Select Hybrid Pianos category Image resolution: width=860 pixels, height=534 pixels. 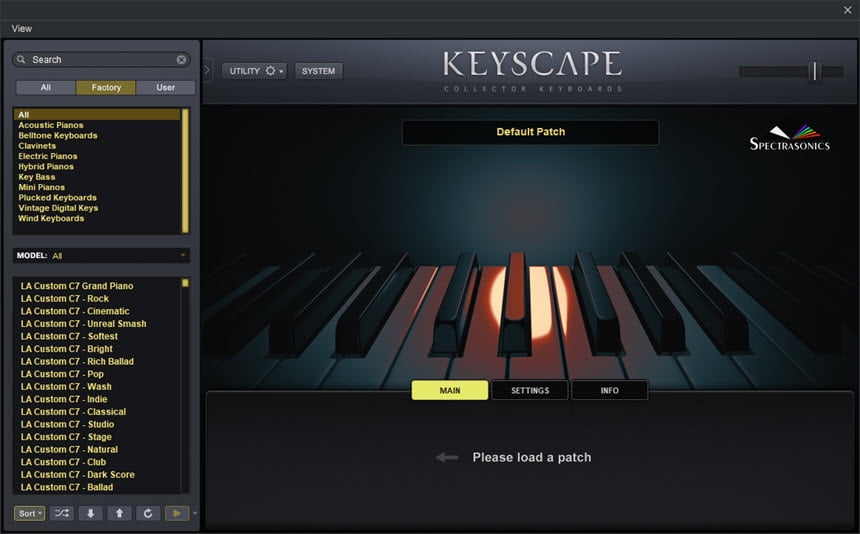pyautogui.click(x=46, y=167)
